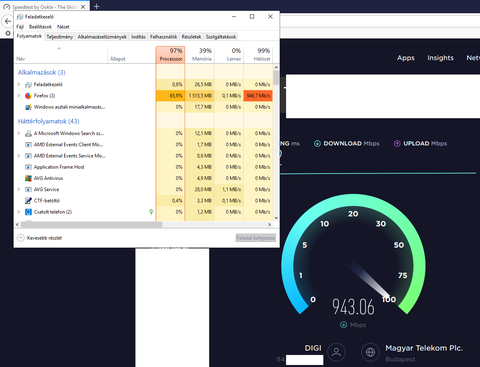The image size is (480, 367).
Task: Click the 943.06 speed result
Action: [353, 307]
